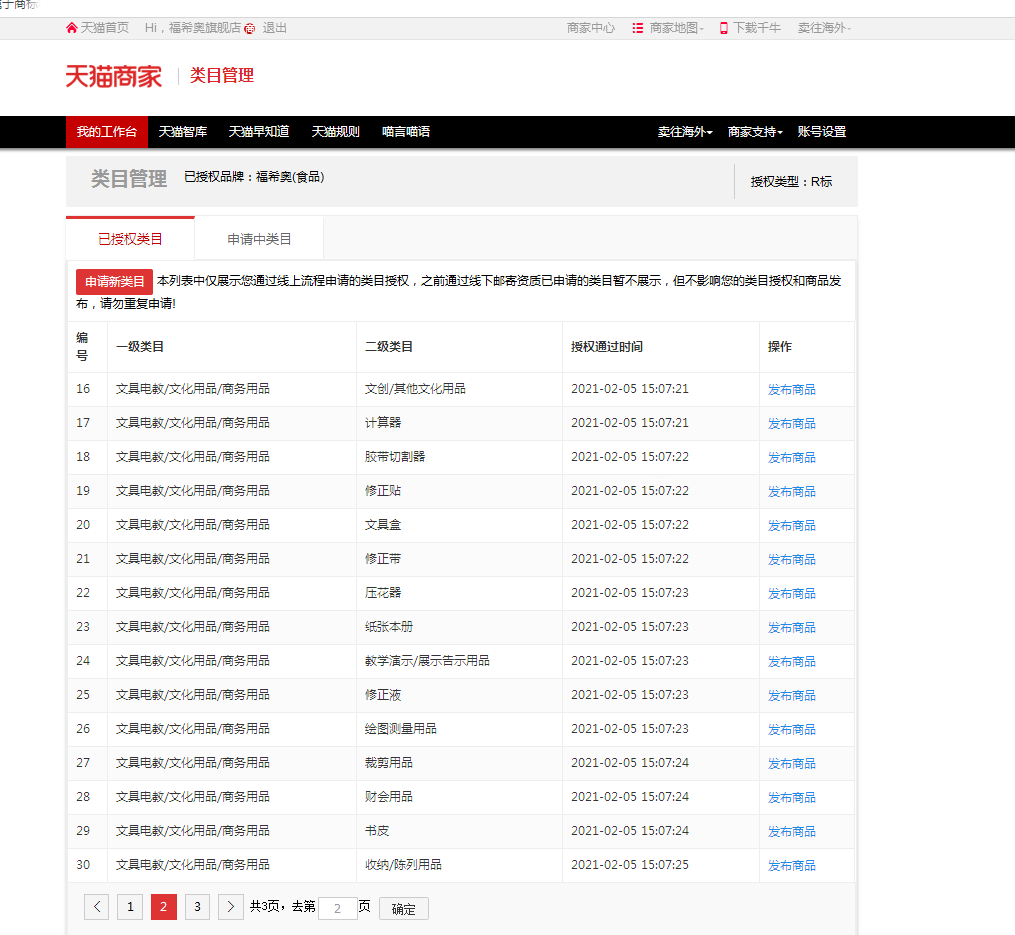
Task: Click the 天猫商家 logo
Action: [113, 76]
